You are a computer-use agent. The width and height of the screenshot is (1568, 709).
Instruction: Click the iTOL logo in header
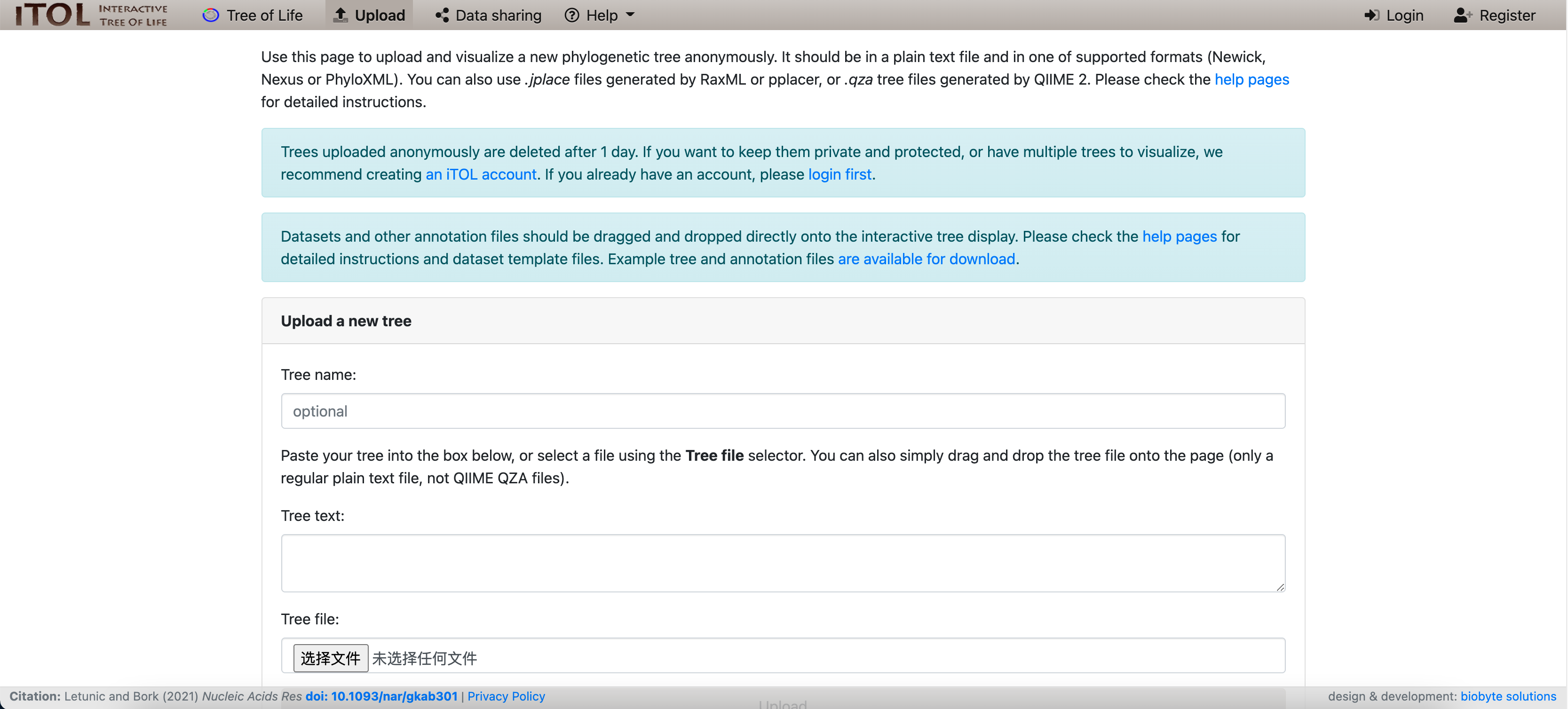pyautogui.click(x=91, y=15)
